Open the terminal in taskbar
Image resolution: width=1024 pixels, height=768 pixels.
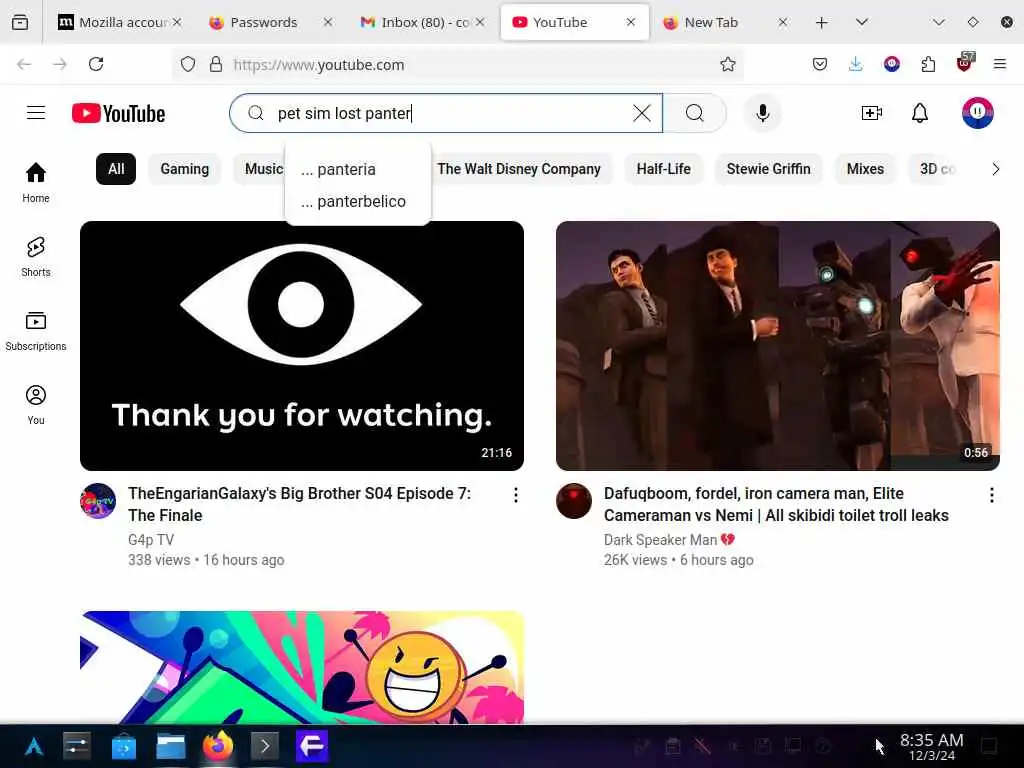[264, 746]
